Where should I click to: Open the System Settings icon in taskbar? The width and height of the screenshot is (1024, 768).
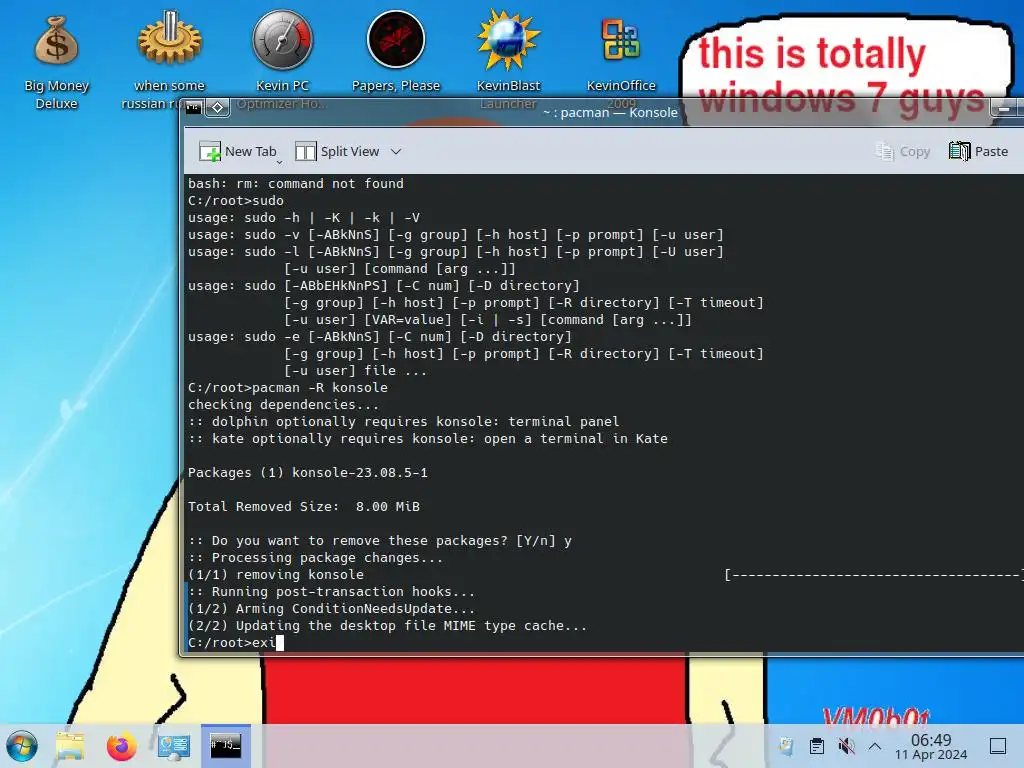(174, 746)
